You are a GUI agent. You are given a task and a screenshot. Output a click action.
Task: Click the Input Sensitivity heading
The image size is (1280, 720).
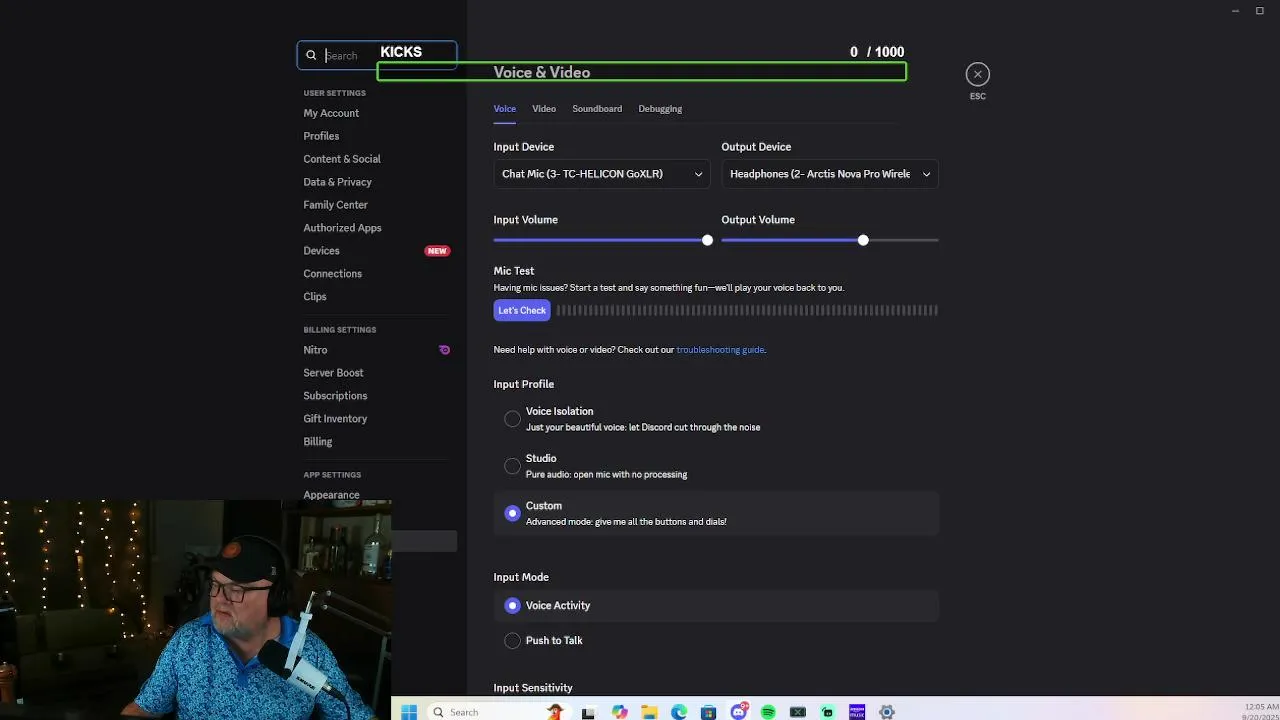point(533,688)
